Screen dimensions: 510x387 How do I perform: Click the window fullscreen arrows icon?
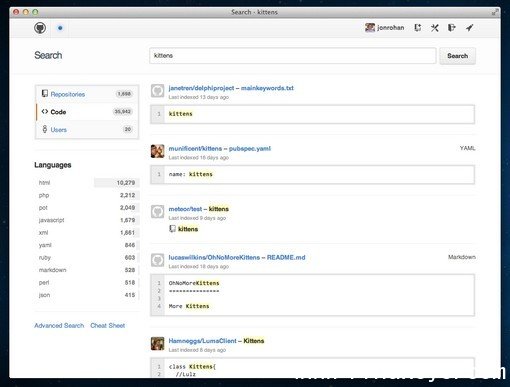coord(494,12)
